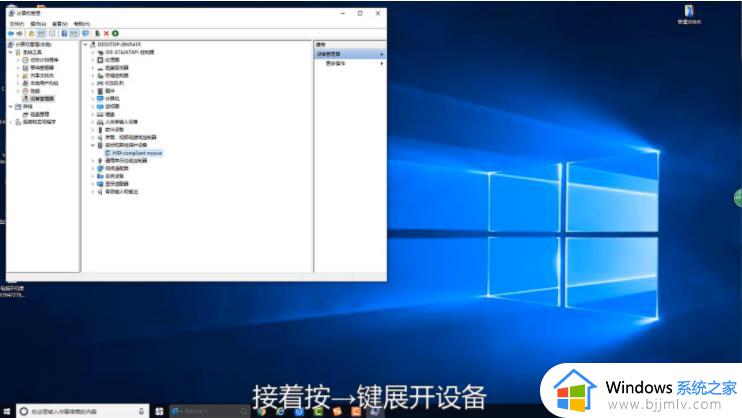Expand the 人体学输入设备 Human Interface Devices node
Screen dimensions: 742x418
tap(93, 122)
